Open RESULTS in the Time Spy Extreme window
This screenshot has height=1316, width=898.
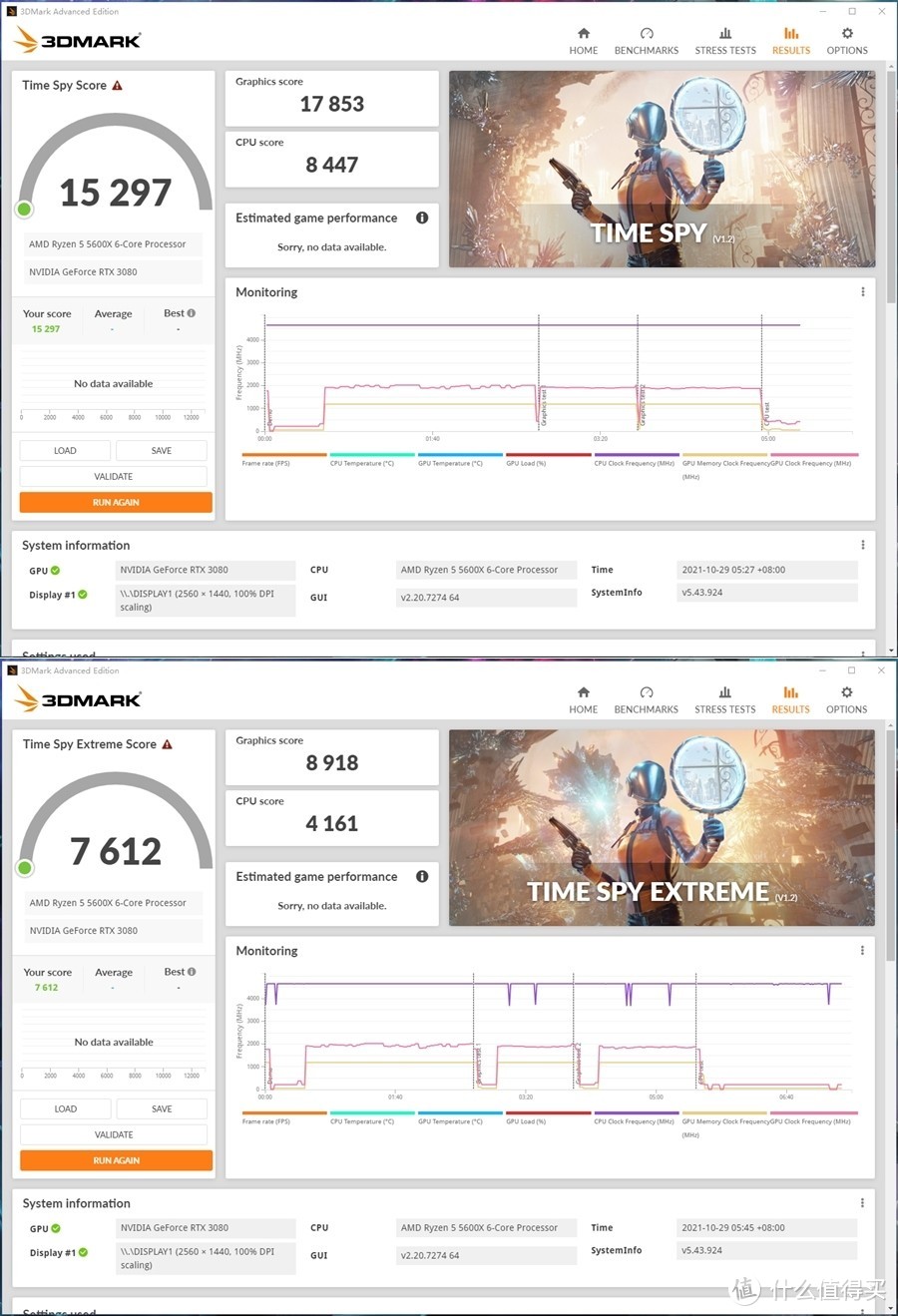click(x=790, y=699)
